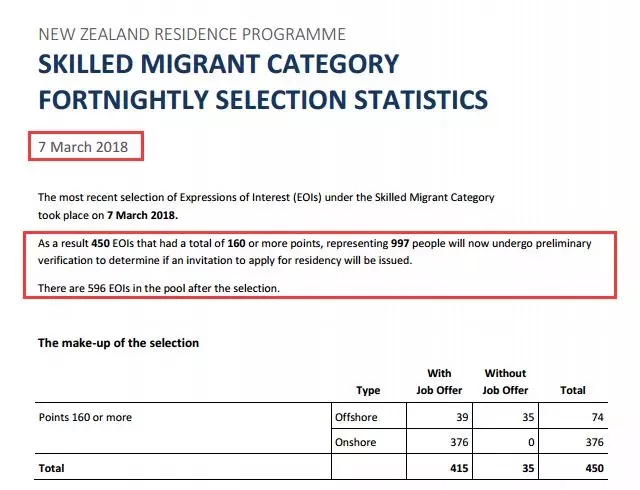Viewport: 640px width, 490px height.
Task: Click the 'With Job Offer' column header
Action: (439, 382)
